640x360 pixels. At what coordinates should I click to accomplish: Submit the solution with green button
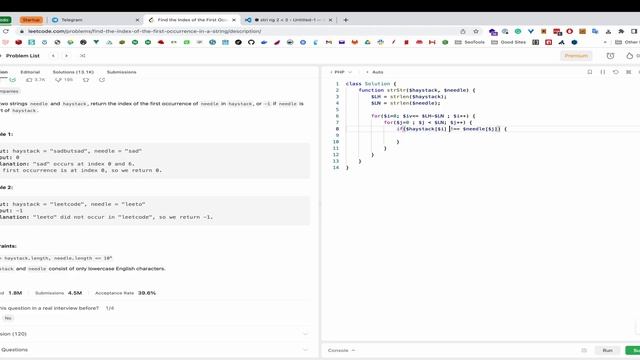pyautogui.click(x=633, y=350)
